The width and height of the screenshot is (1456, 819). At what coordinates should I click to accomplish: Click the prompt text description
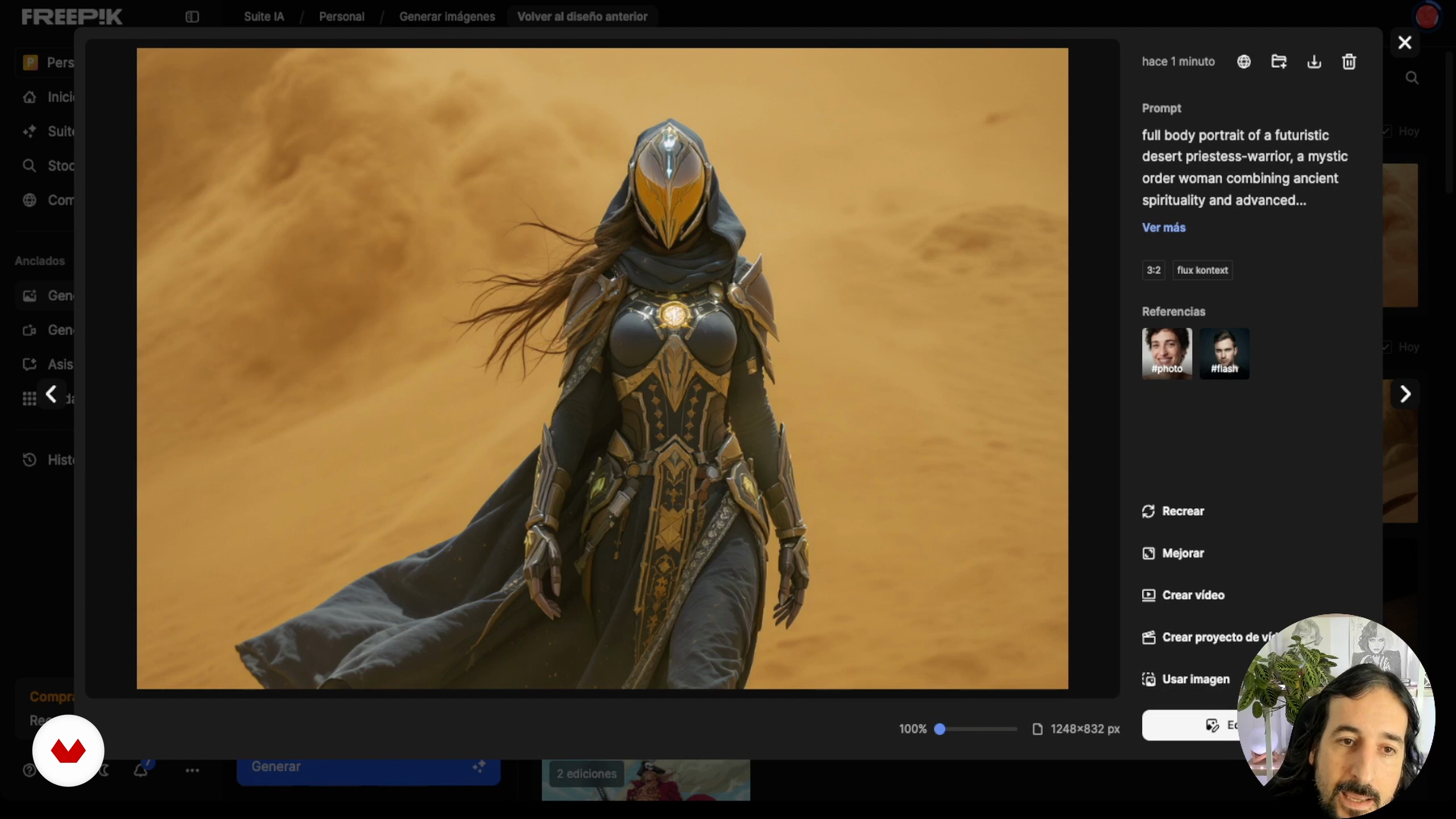point(1244,168)
